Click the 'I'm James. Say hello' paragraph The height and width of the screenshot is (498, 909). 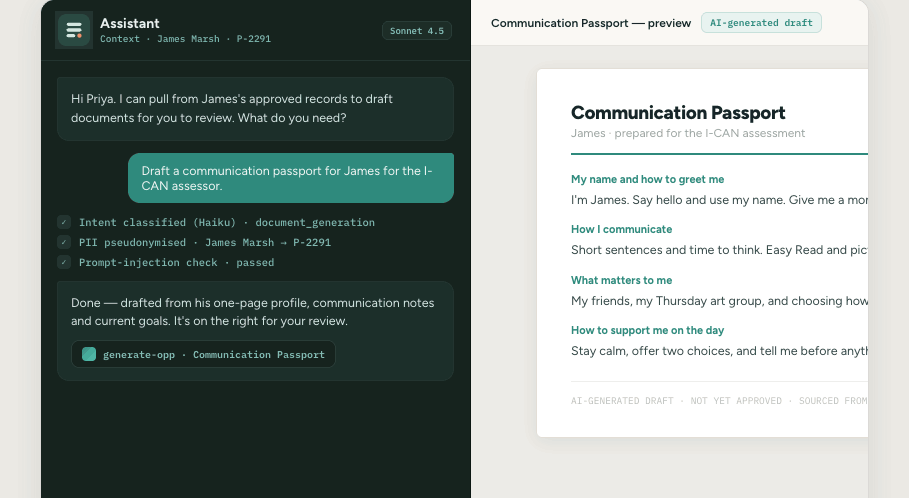(x=719, y=200)
